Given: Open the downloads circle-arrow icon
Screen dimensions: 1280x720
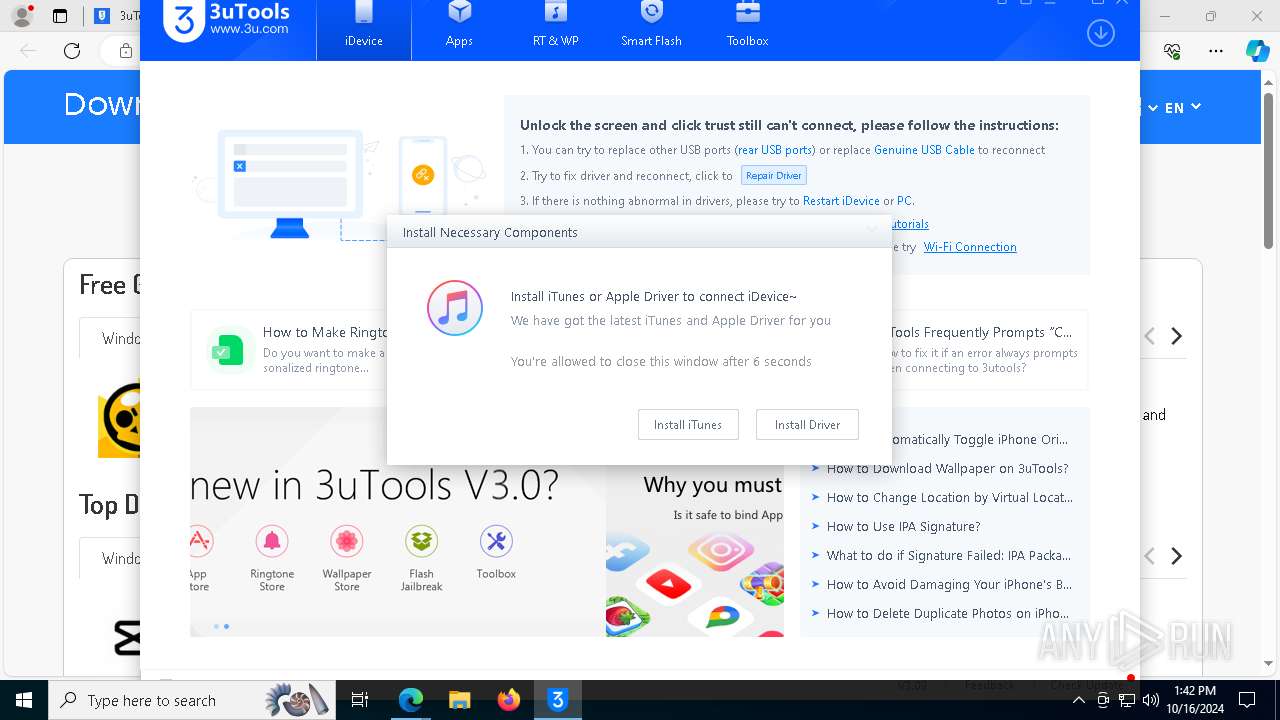Looking at the screenshot, I should click(x=1100, y=33).
